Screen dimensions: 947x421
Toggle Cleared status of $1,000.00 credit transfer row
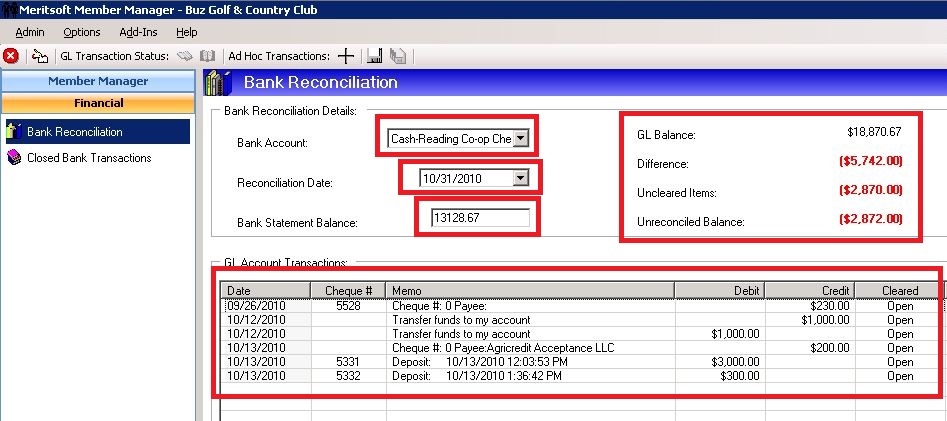[x=900, y=320]
